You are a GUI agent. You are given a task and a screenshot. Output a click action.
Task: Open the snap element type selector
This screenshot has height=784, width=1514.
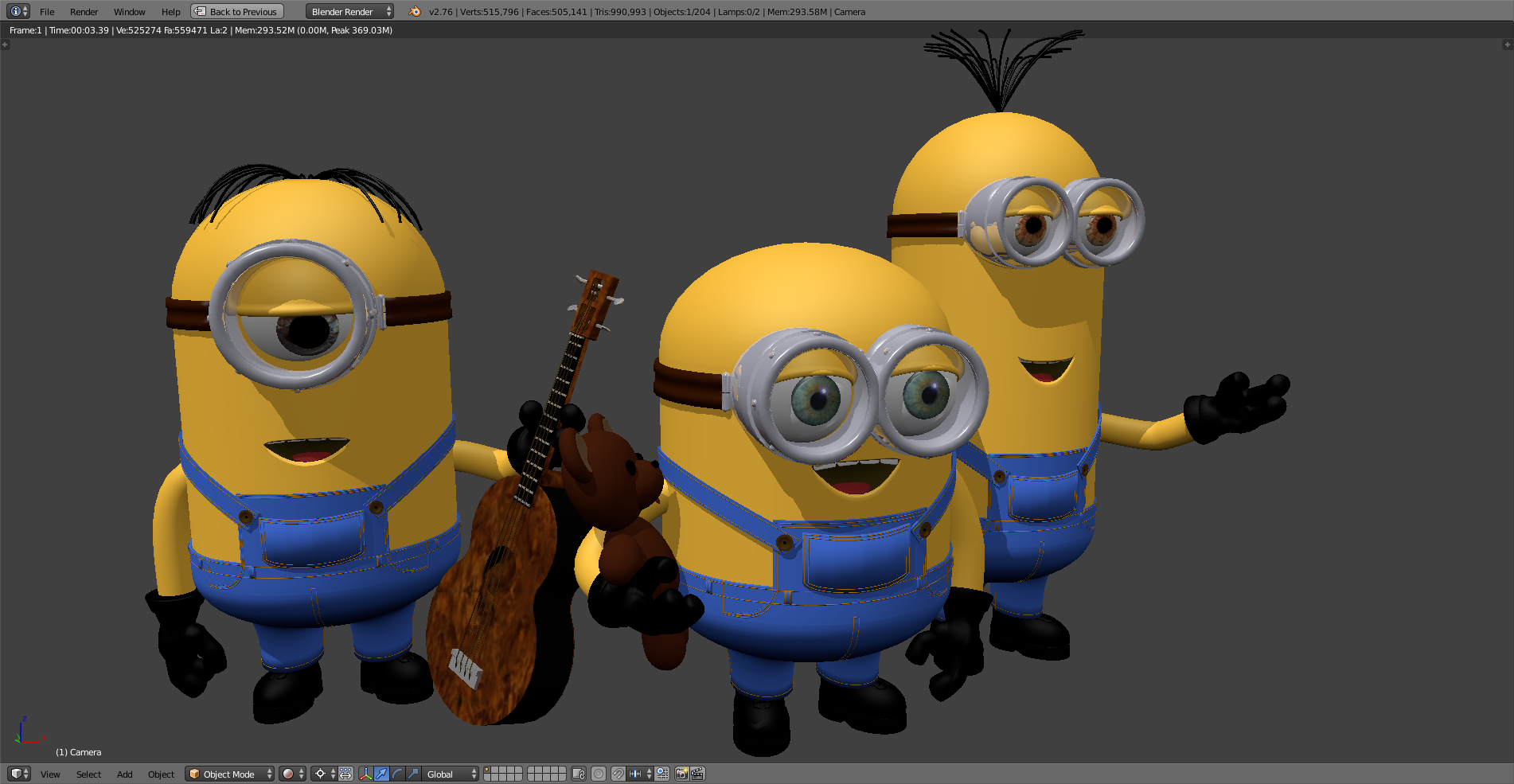(x=640, y=774)
